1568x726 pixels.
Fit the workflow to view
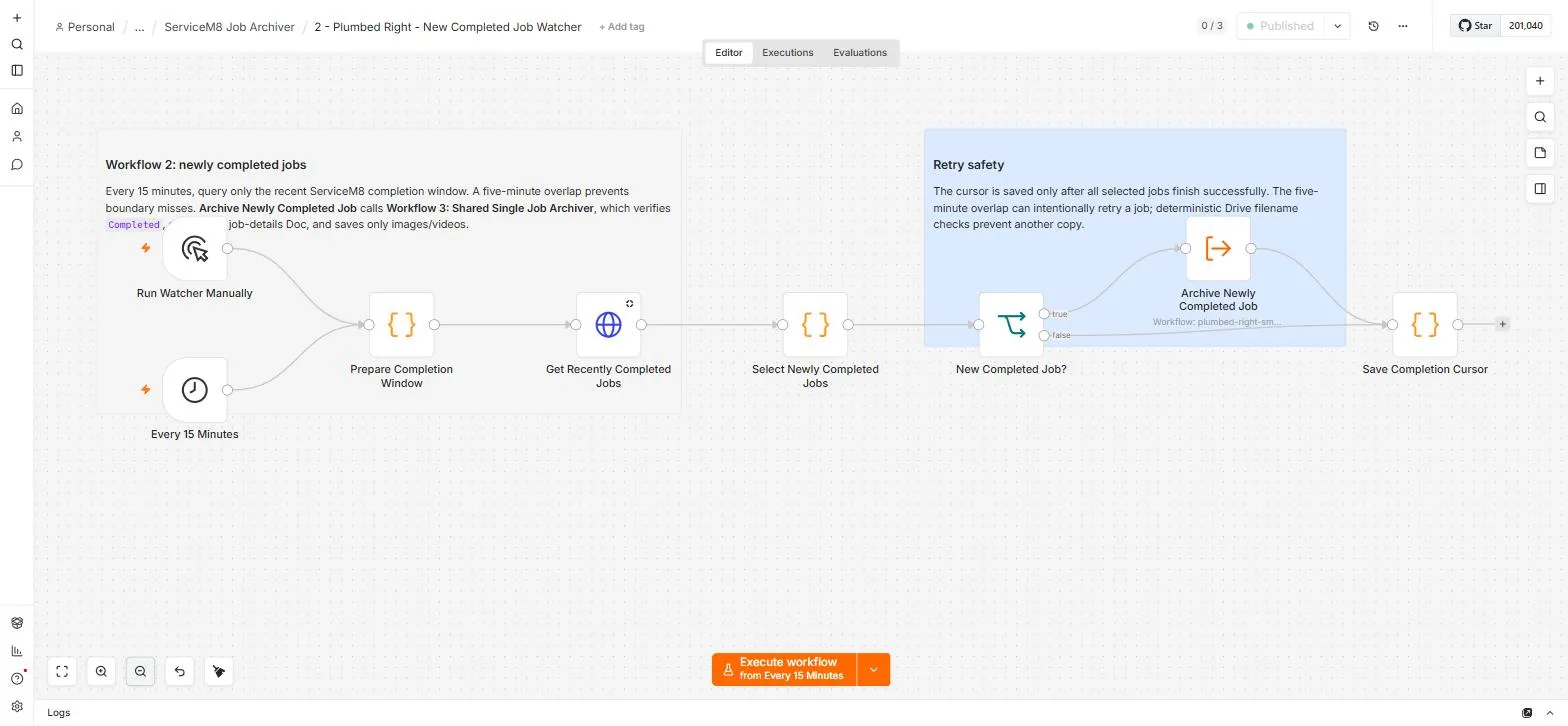point(62,671)
